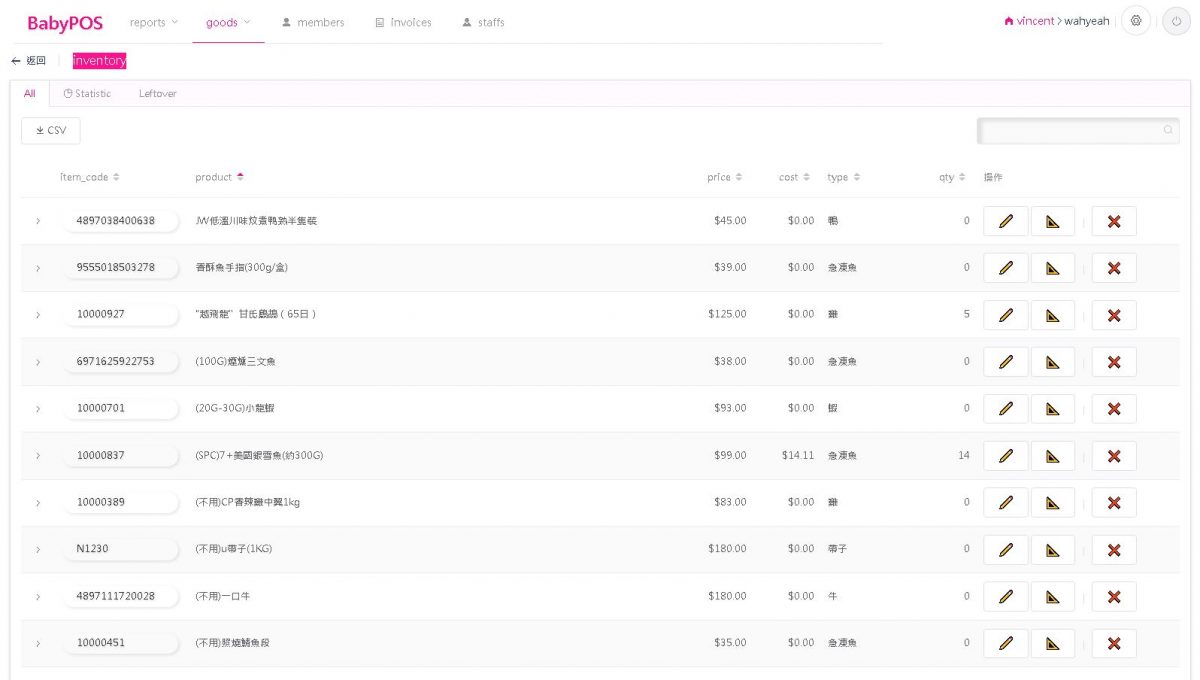Screen dimensions: 1200x680
Task: Download the inventory as CSV
Action: tap(51, 131)
